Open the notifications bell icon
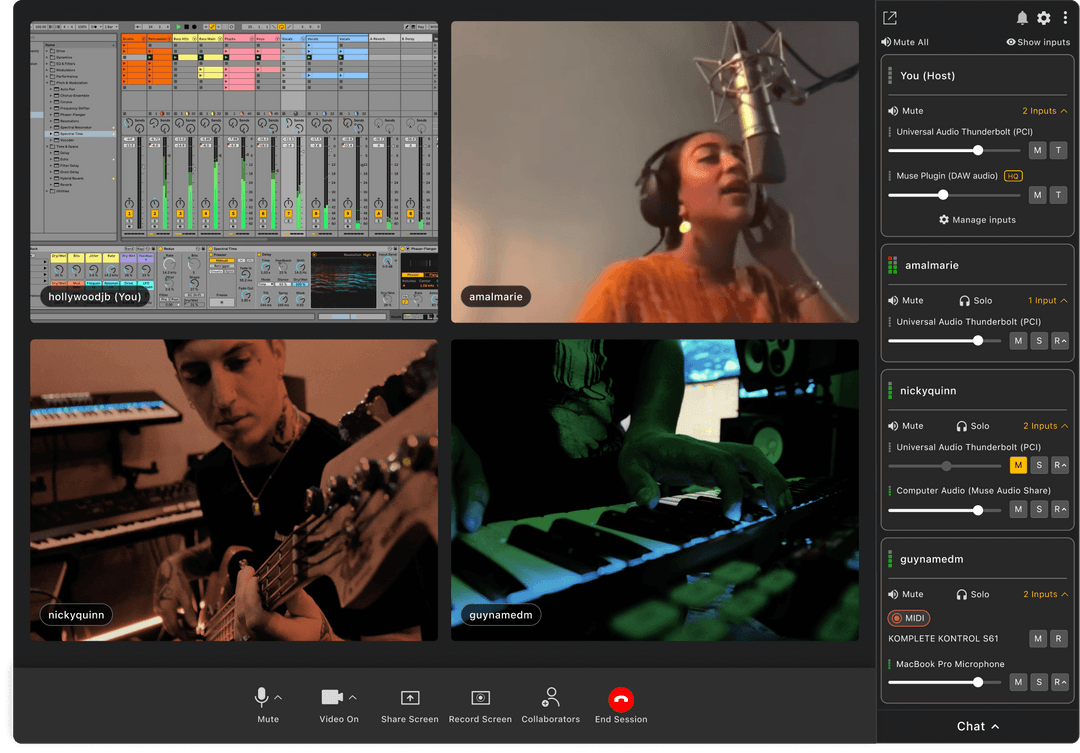Viewport: 1080px width, 753px height. pos(1022,17)
